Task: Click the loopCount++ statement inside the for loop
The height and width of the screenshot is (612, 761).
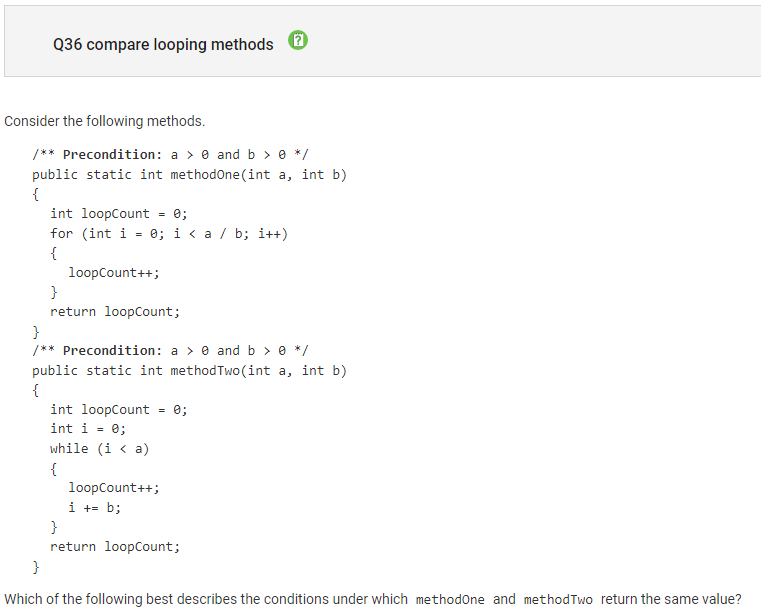Action: point(114,273)
